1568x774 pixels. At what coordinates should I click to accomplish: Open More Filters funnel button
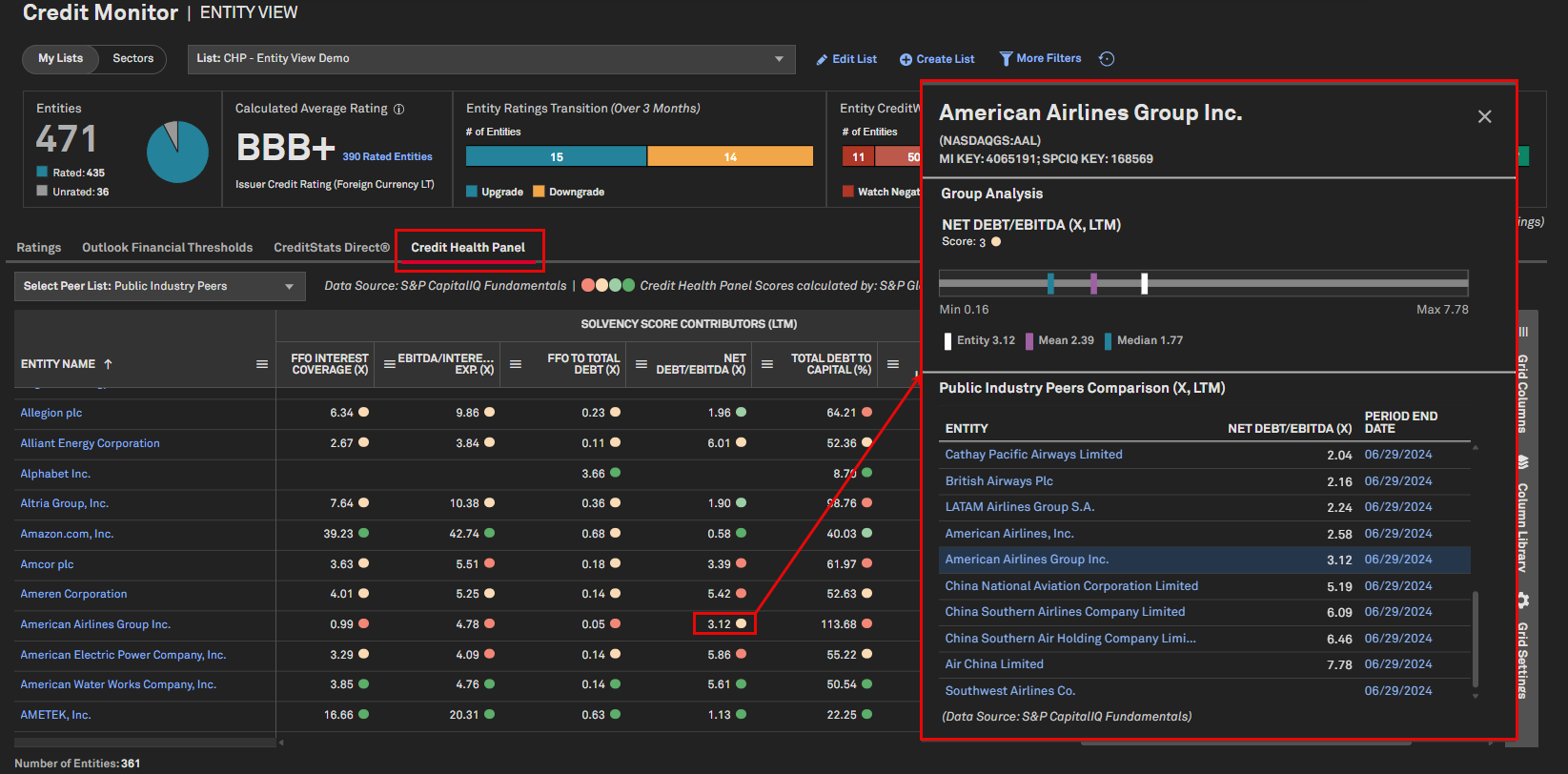1040,58
